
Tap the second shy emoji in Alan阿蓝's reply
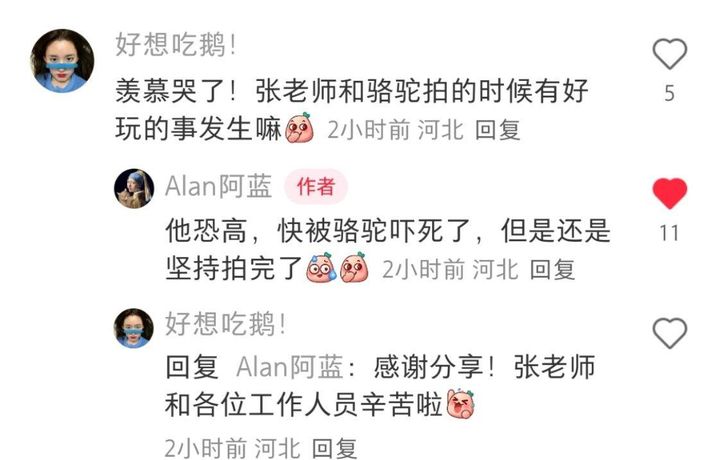point(354,267)
